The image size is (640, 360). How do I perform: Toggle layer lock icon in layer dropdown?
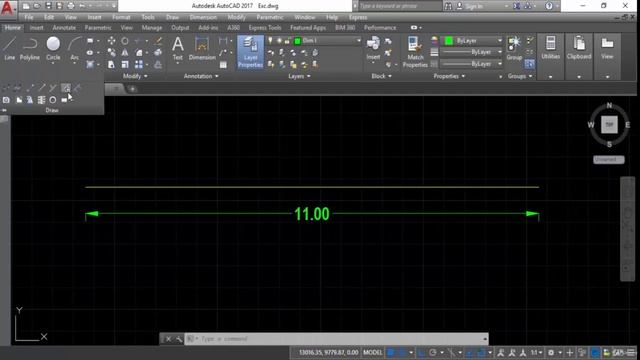[x=287, y=40]
